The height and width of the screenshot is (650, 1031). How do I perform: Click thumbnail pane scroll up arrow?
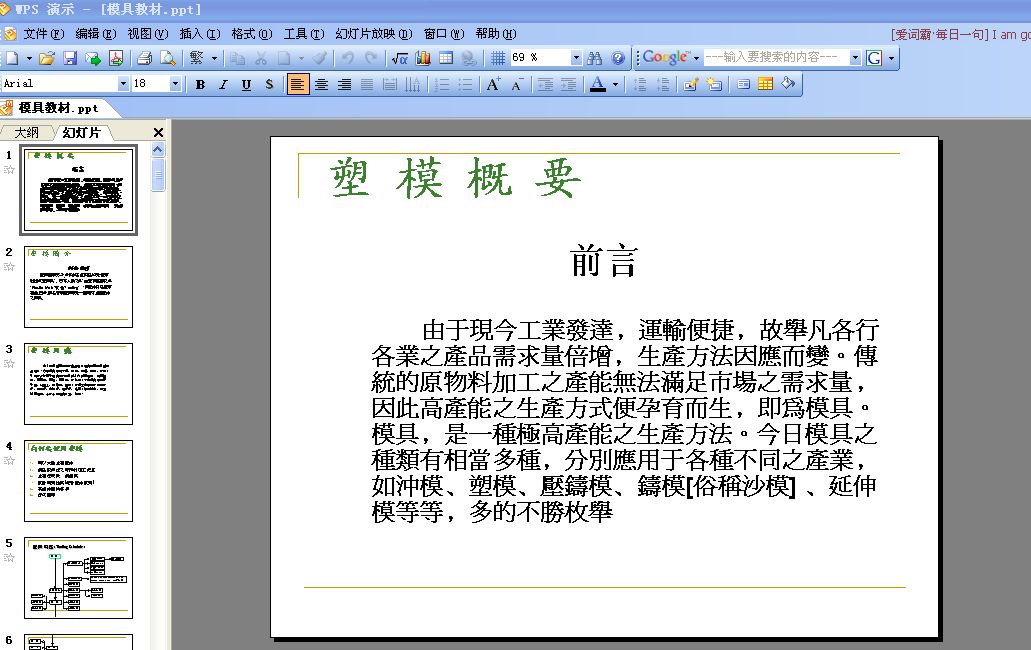158,149
